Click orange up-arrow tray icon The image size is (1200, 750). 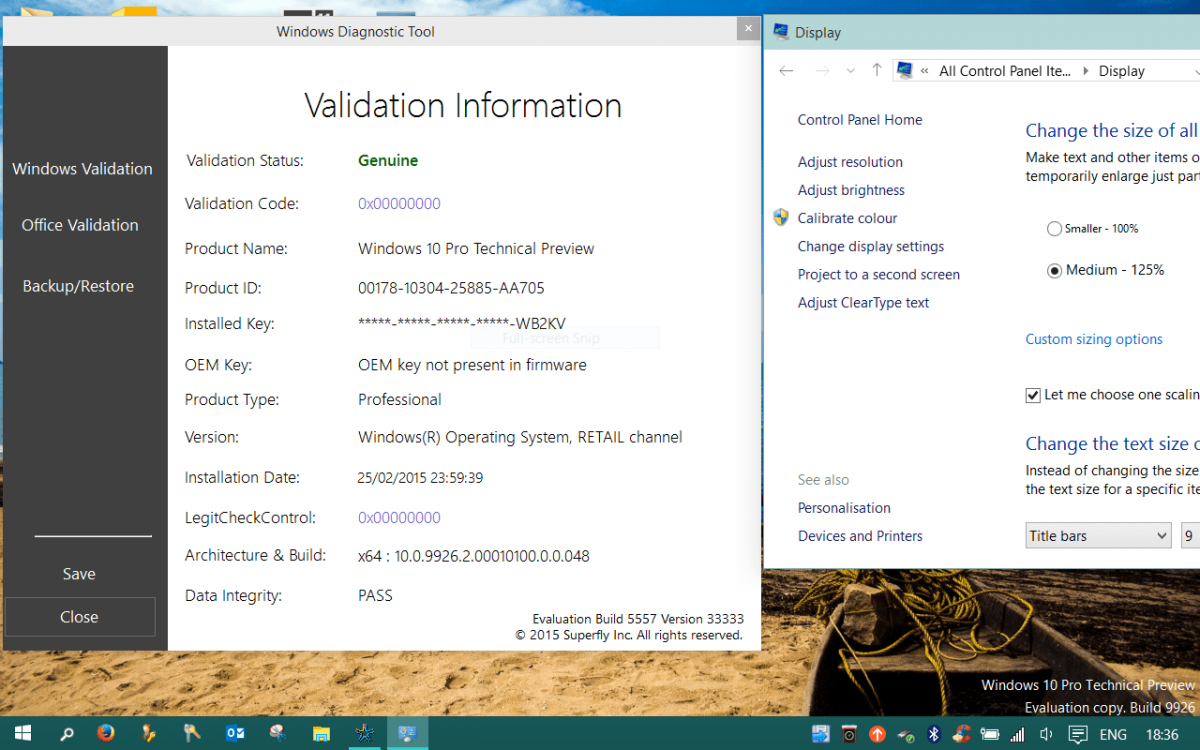(877, 734)
